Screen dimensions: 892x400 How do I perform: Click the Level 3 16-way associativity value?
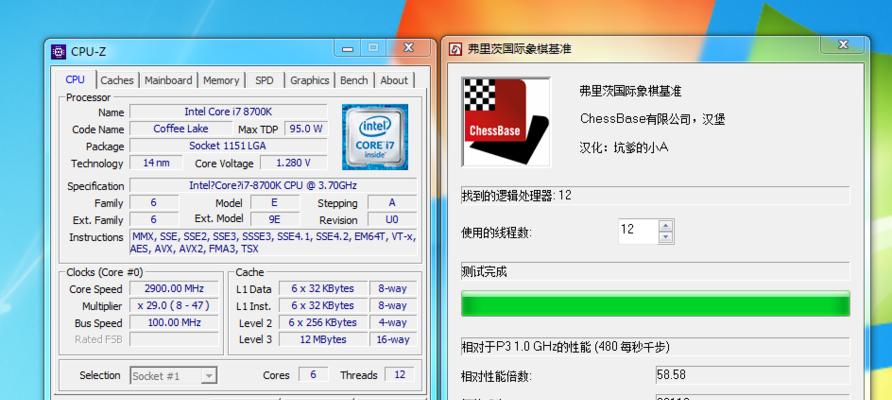click(x=393, y=340)
